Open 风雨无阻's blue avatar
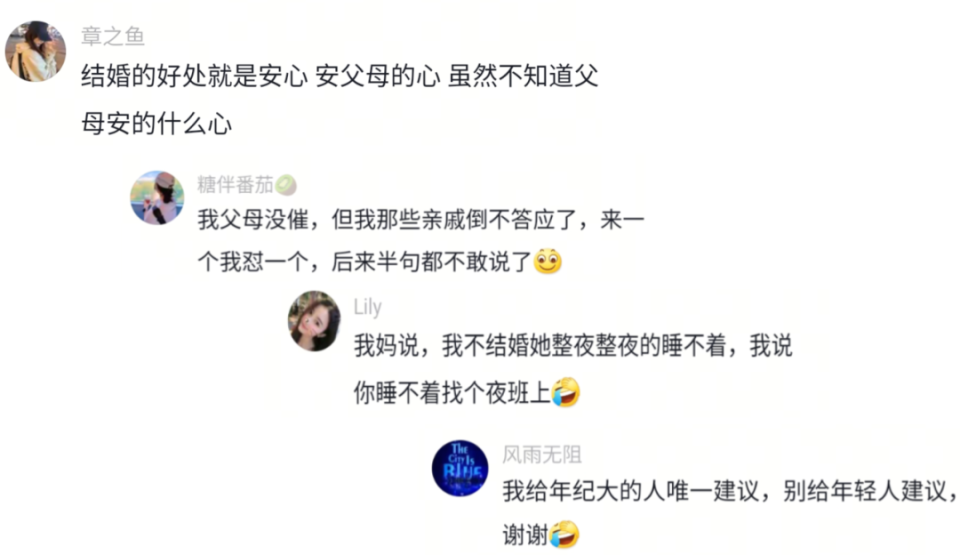Screen dimensions: 960x555 [x=460, y=468]
